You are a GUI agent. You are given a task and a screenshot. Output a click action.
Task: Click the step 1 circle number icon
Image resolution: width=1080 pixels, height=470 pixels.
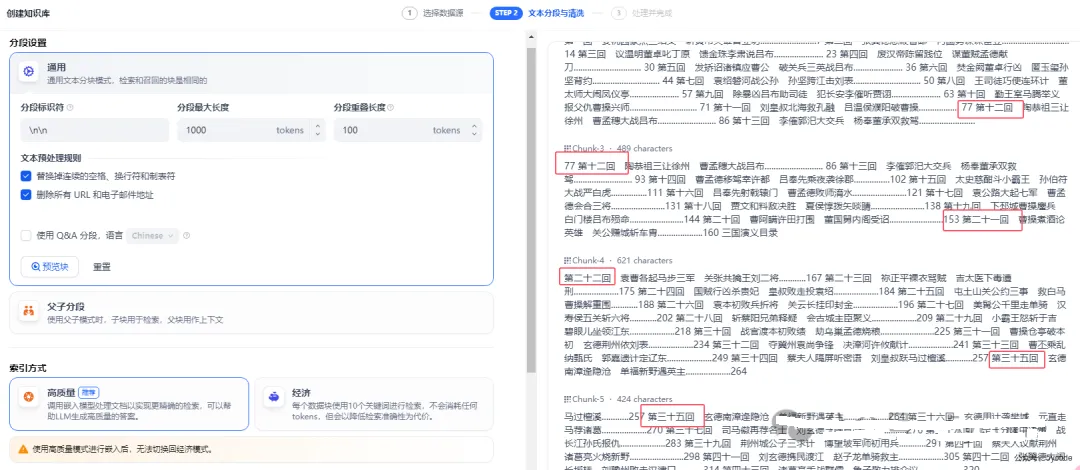point(411,12)
